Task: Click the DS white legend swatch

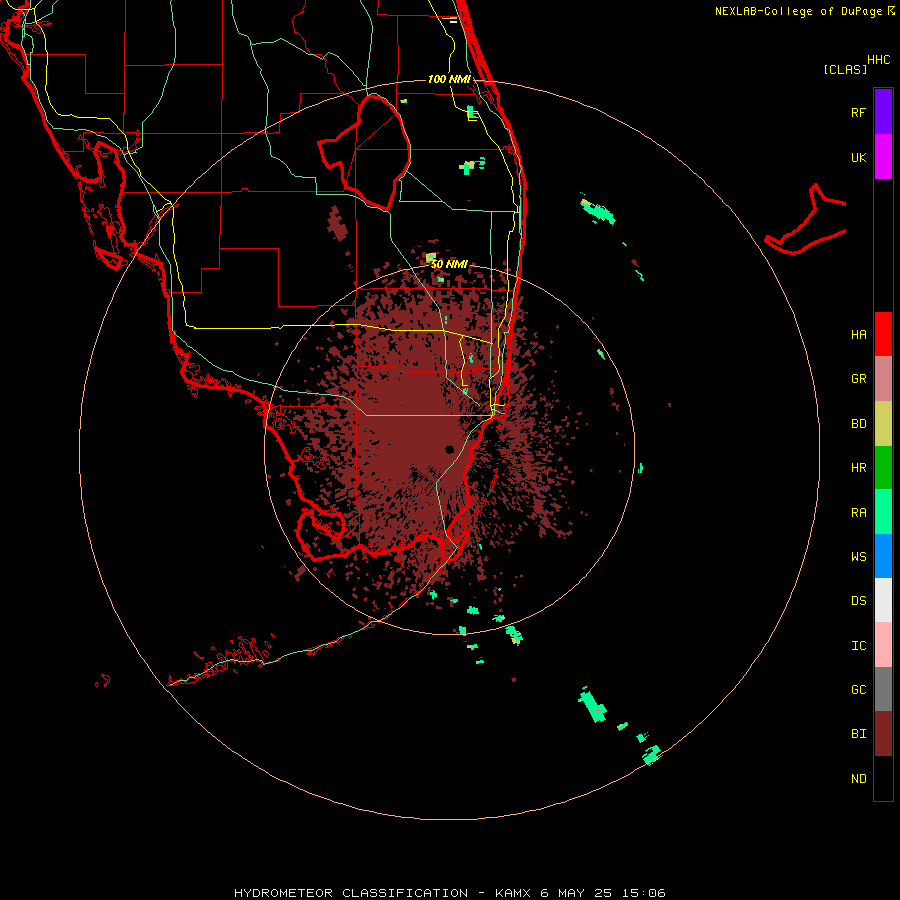Action: [x=883, y=600]
